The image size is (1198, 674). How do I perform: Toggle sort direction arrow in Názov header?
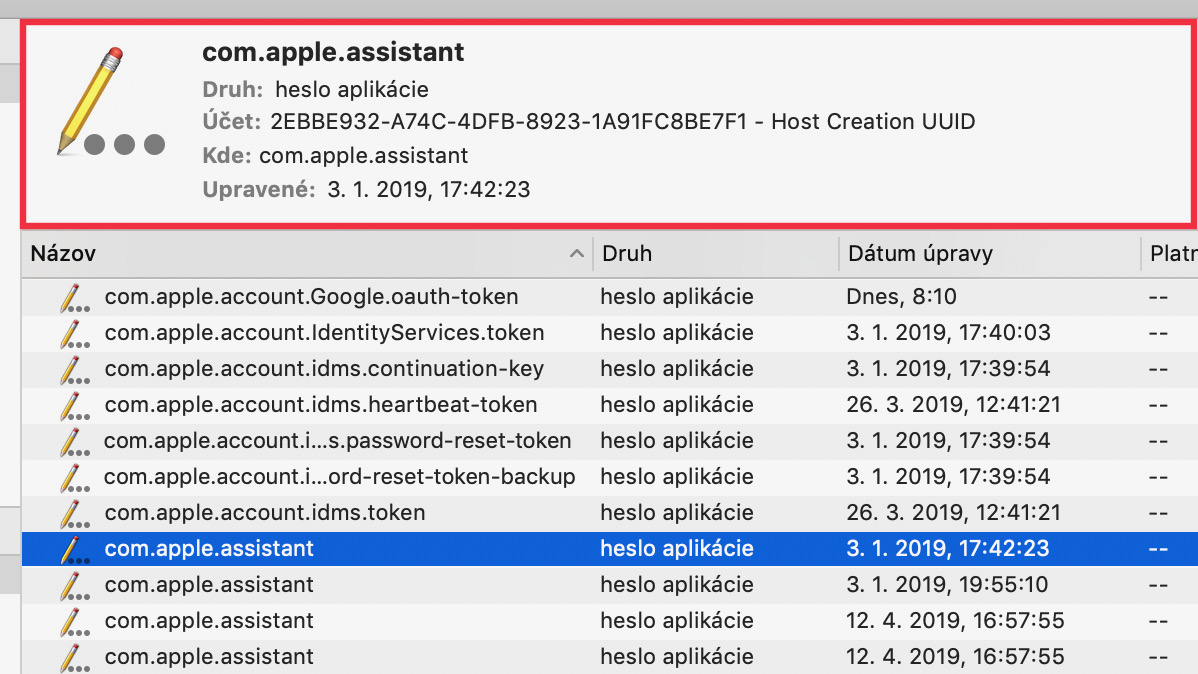pos(577,254)
